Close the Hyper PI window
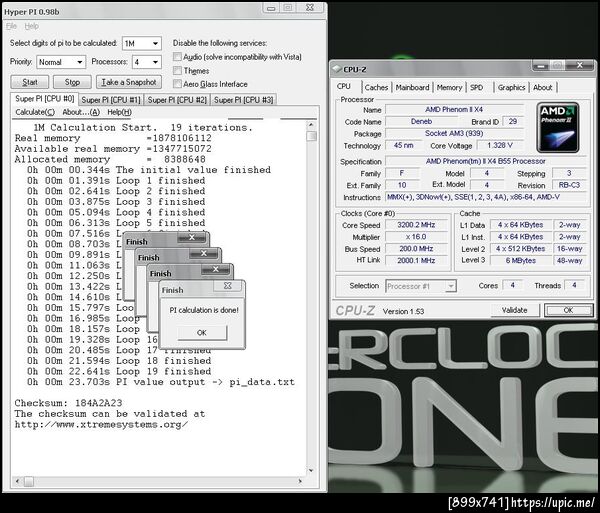Viewport: 600px width, 513px height. tap(310, 8)
